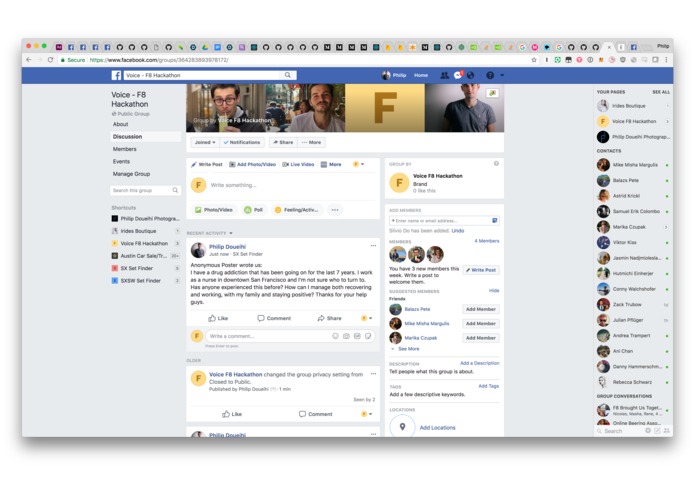Click the info icon in Group By card
Viewport: 695px width, 494px height.
pyautogui.click(x=496, y=163)
